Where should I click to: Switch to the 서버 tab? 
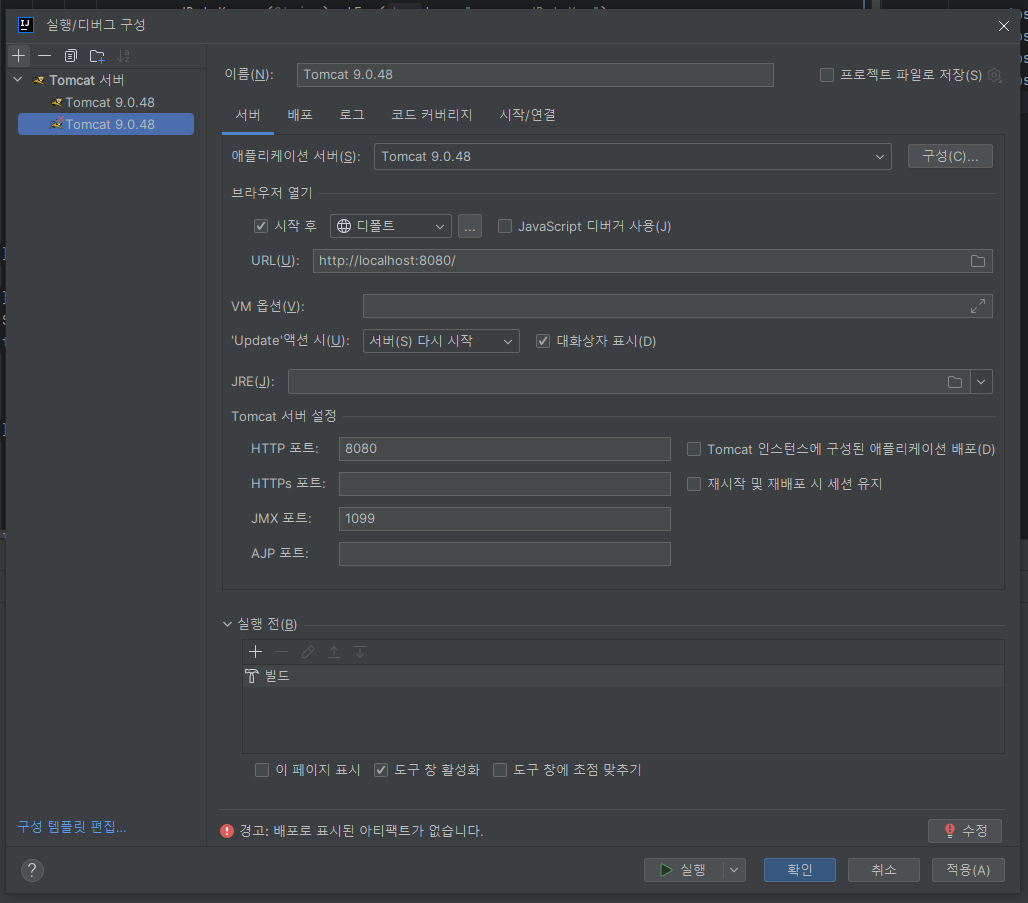tap(248, 115)
